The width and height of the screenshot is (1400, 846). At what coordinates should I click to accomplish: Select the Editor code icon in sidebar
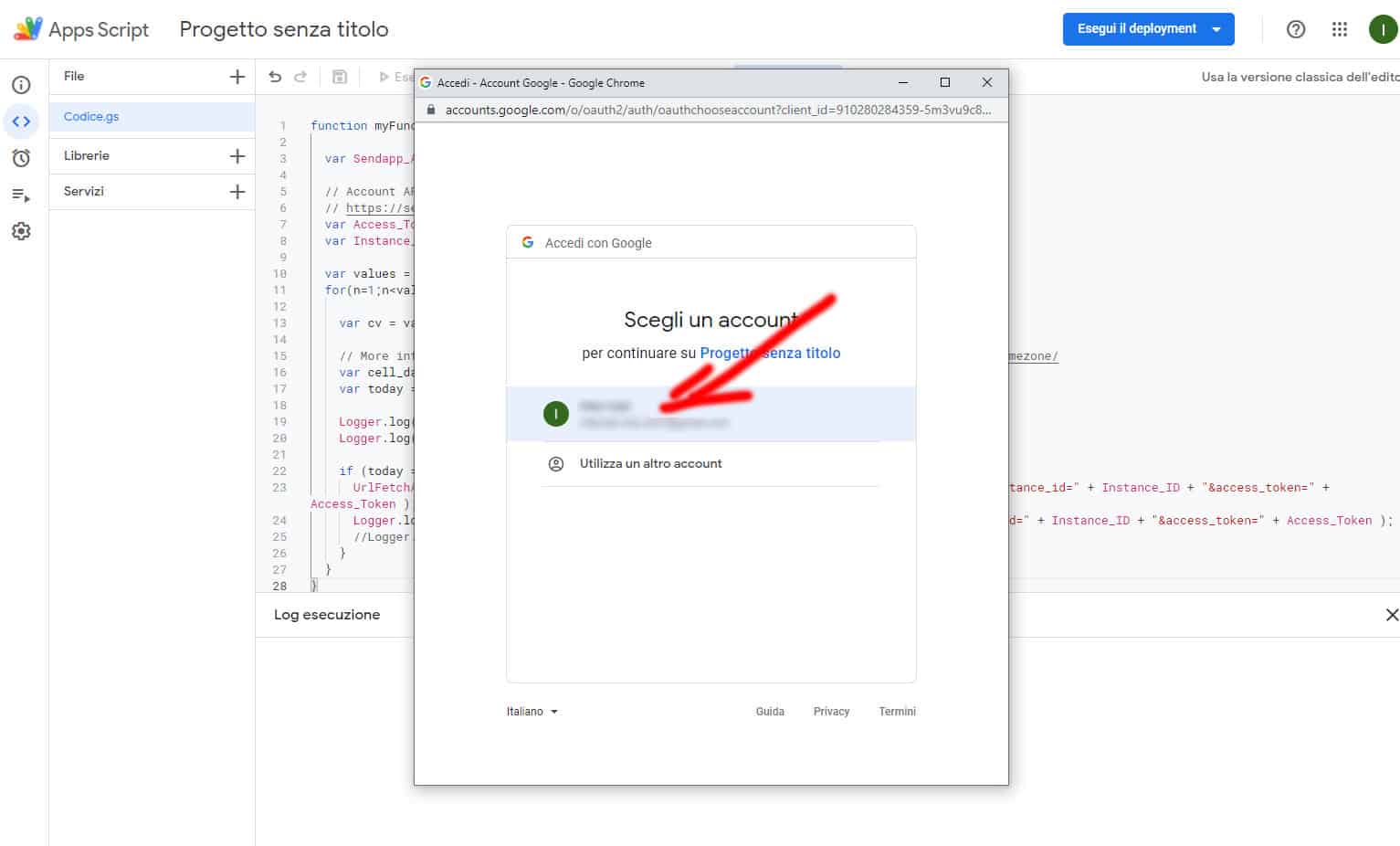click(21, 122)
